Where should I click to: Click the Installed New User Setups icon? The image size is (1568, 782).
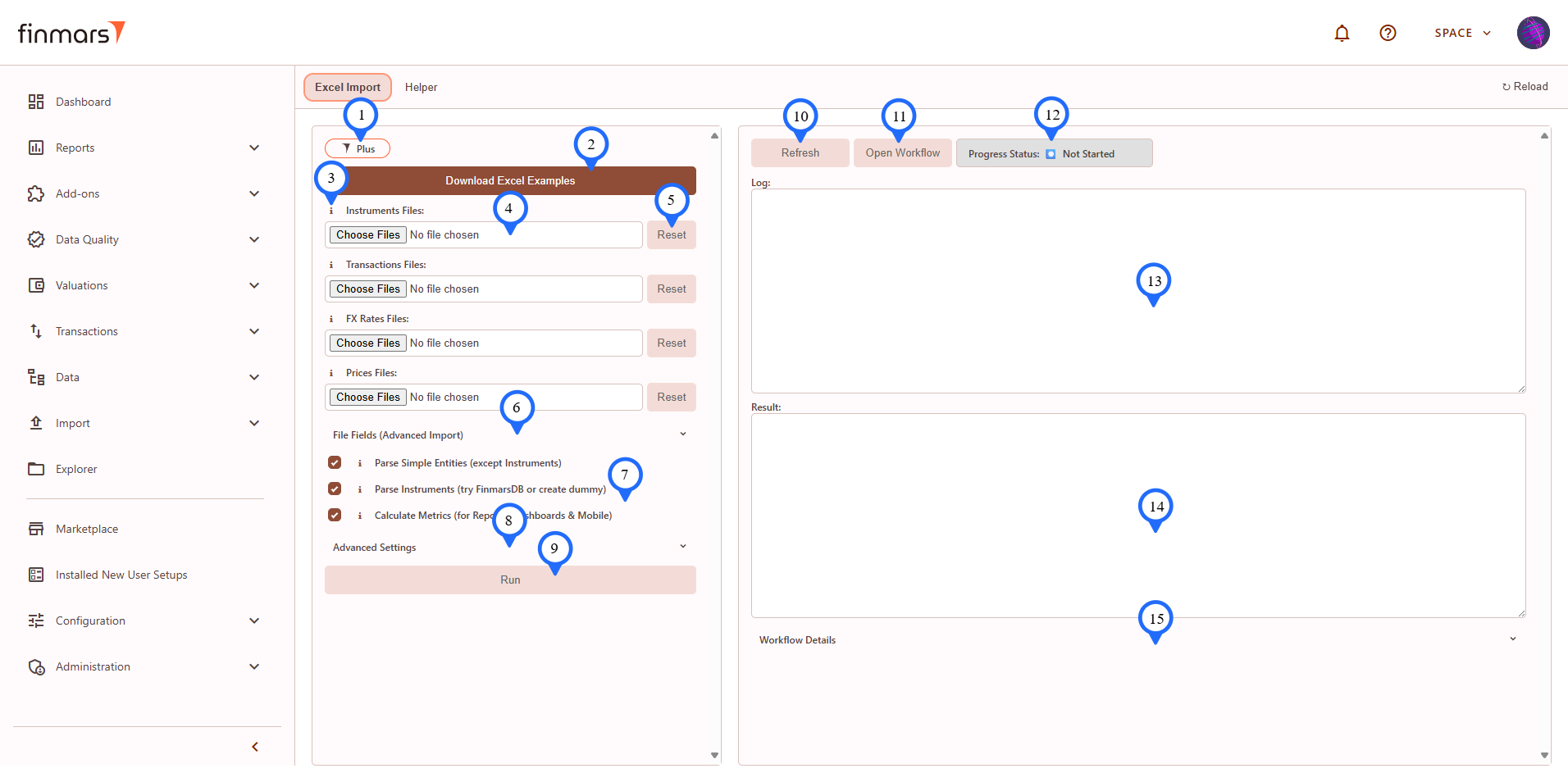tap(36, 575)
